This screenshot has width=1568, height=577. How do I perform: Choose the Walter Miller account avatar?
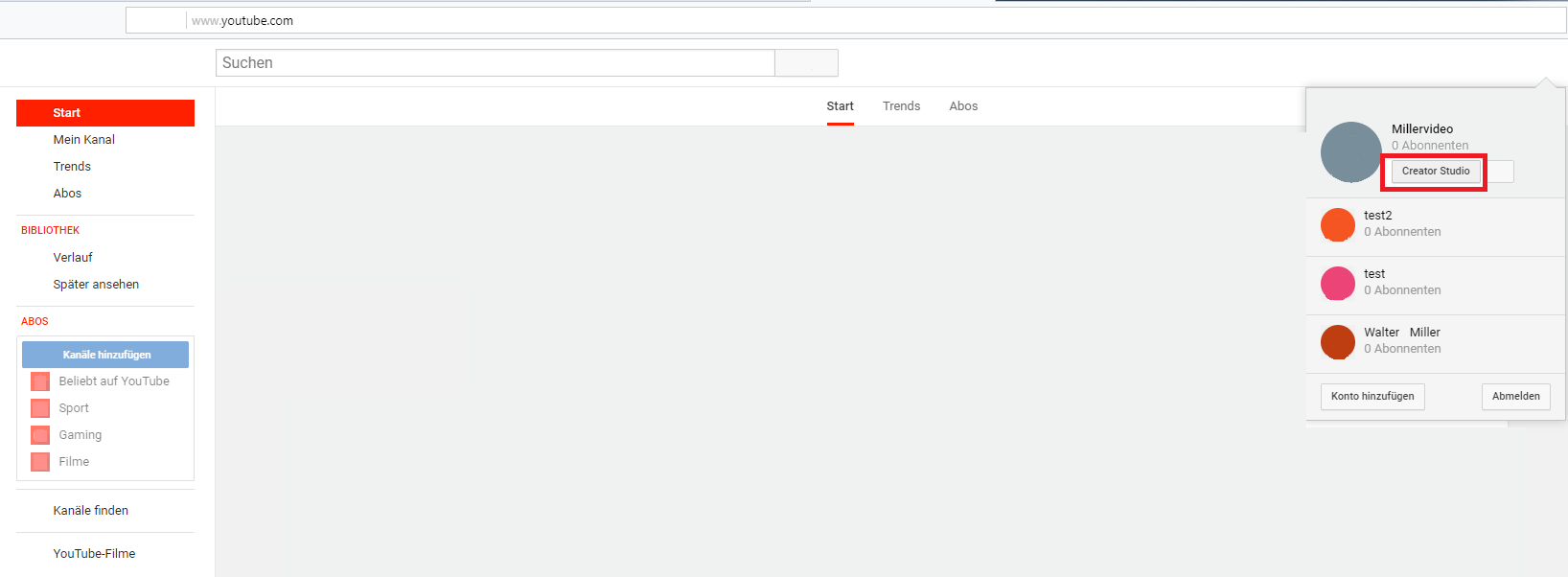tap(1337, 342)
